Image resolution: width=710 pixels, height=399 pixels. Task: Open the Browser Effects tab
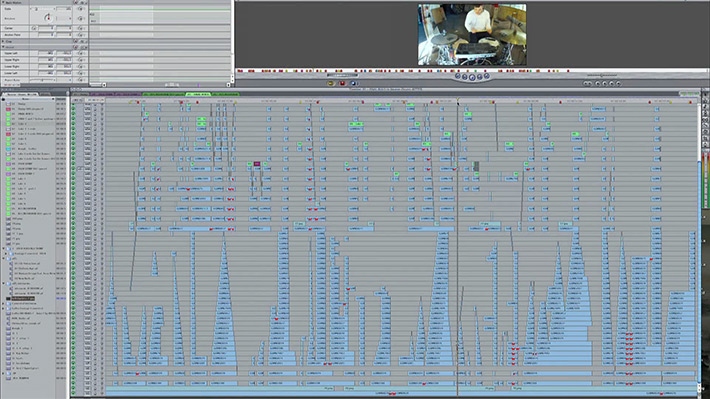(x=45, y=94)
